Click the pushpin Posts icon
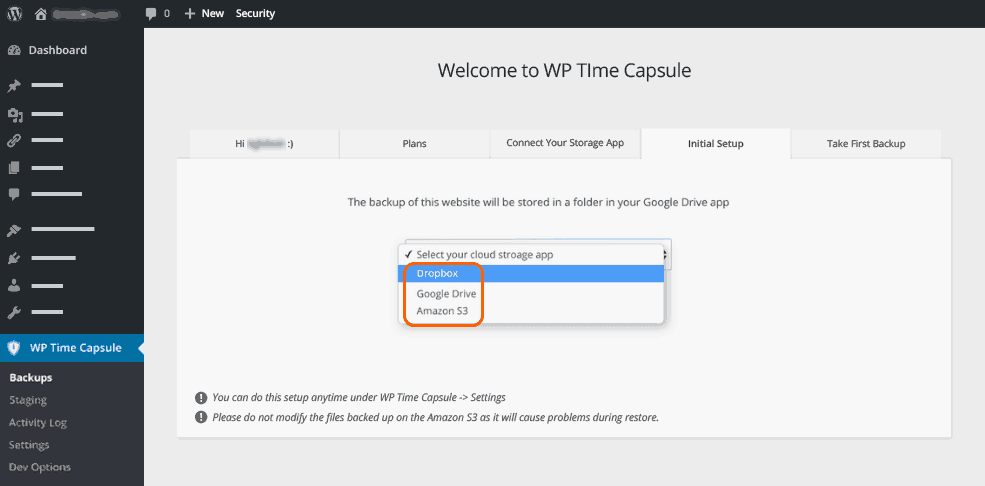 coord(14,86)
